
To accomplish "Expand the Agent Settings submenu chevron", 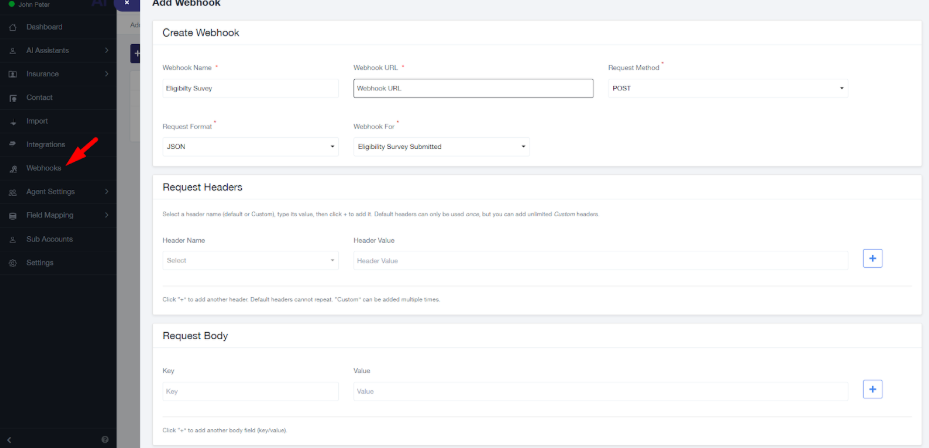I will coord(106,192).
